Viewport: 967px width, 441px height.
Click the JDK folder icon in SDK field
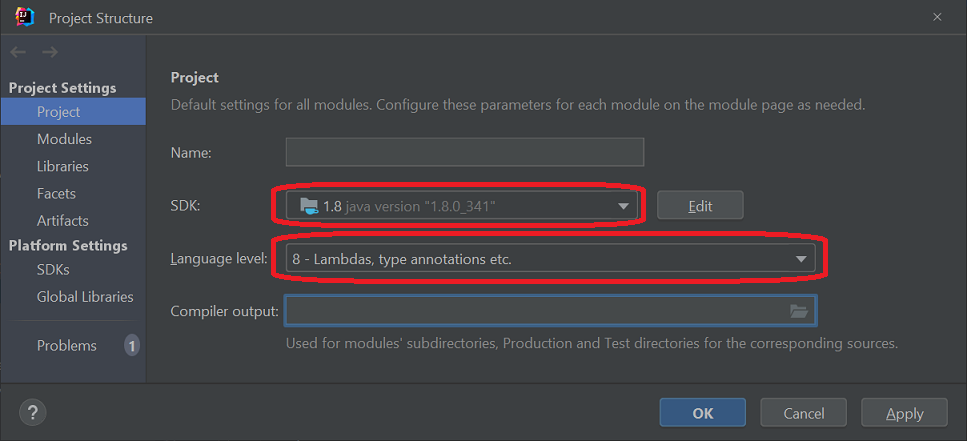tap(309, 206)
